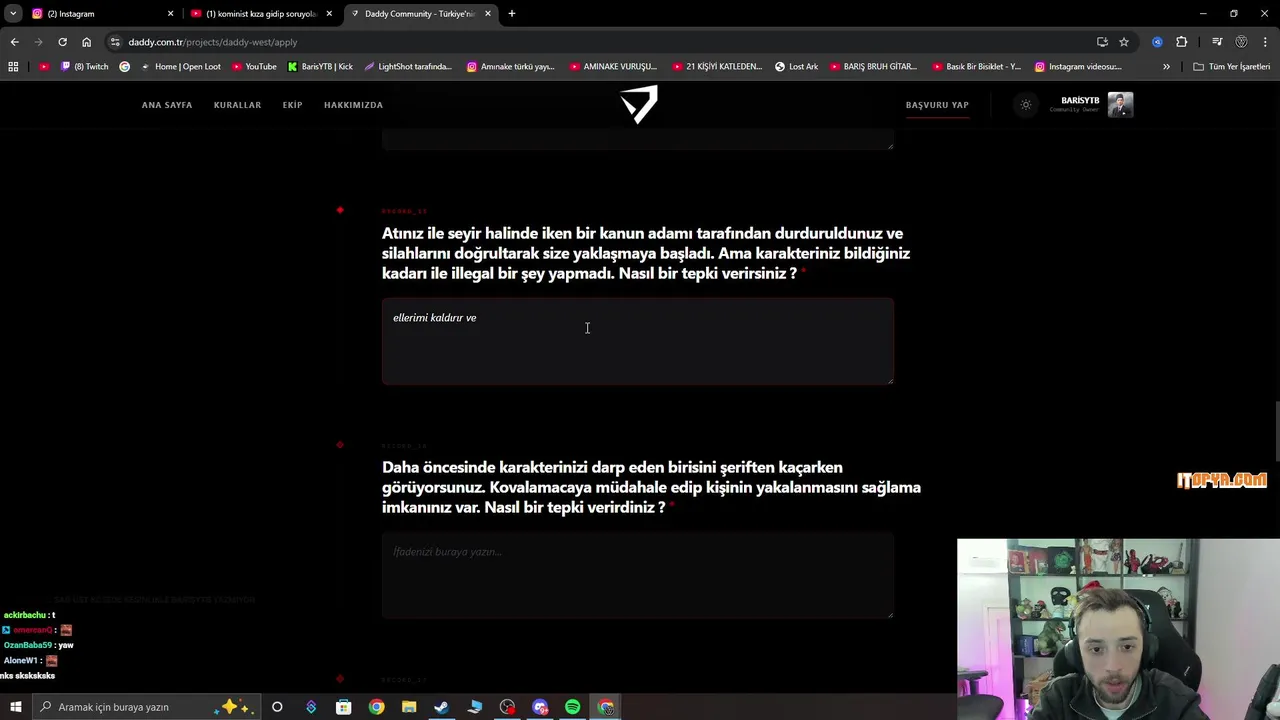The height and width of the screenshot is (720, 1280).
Task: Open the install app icon in address bar
Action: [x=1102, y=42]
